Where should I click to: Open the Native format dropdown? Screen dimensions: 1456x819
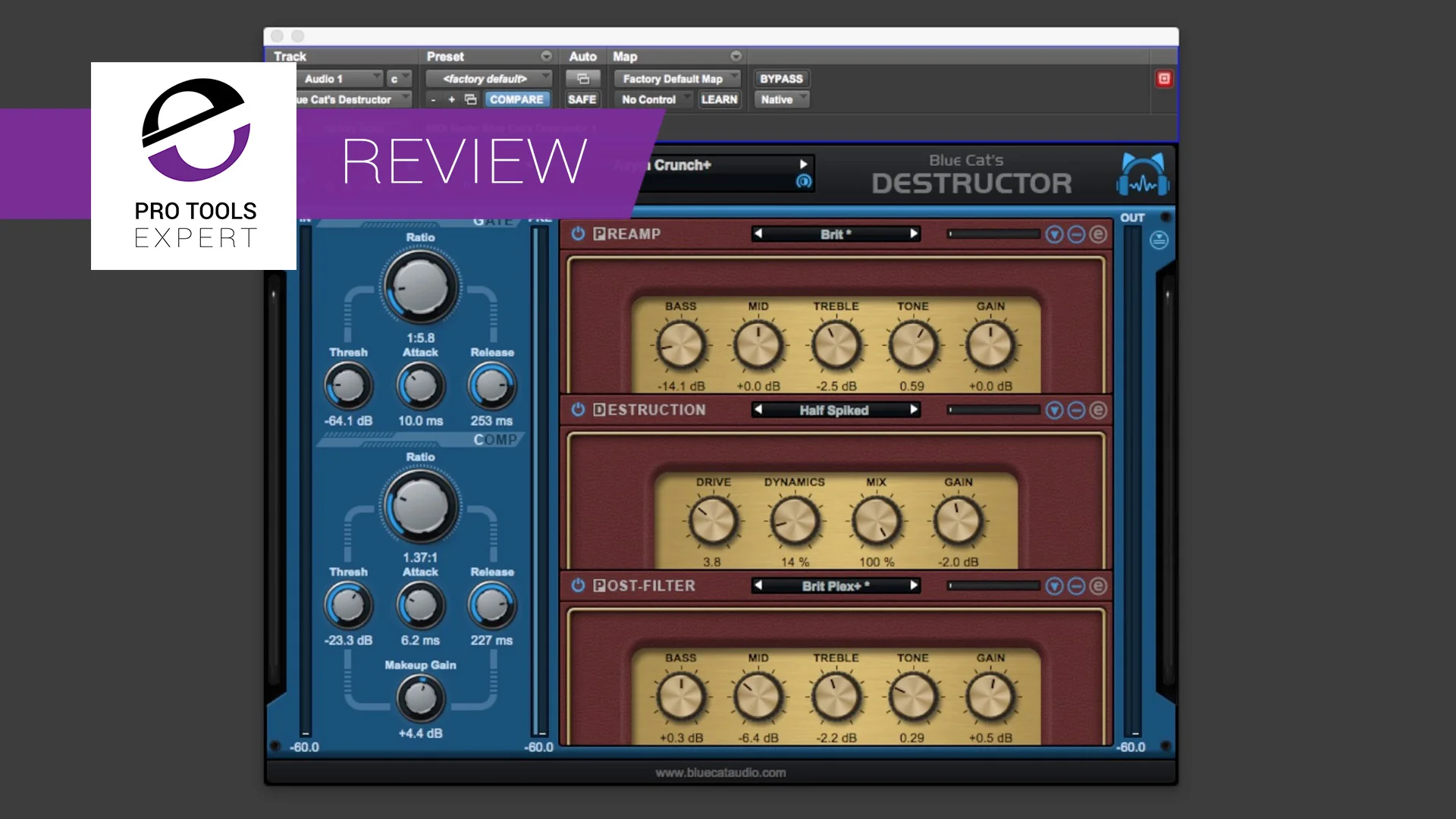tap(780, 99)
